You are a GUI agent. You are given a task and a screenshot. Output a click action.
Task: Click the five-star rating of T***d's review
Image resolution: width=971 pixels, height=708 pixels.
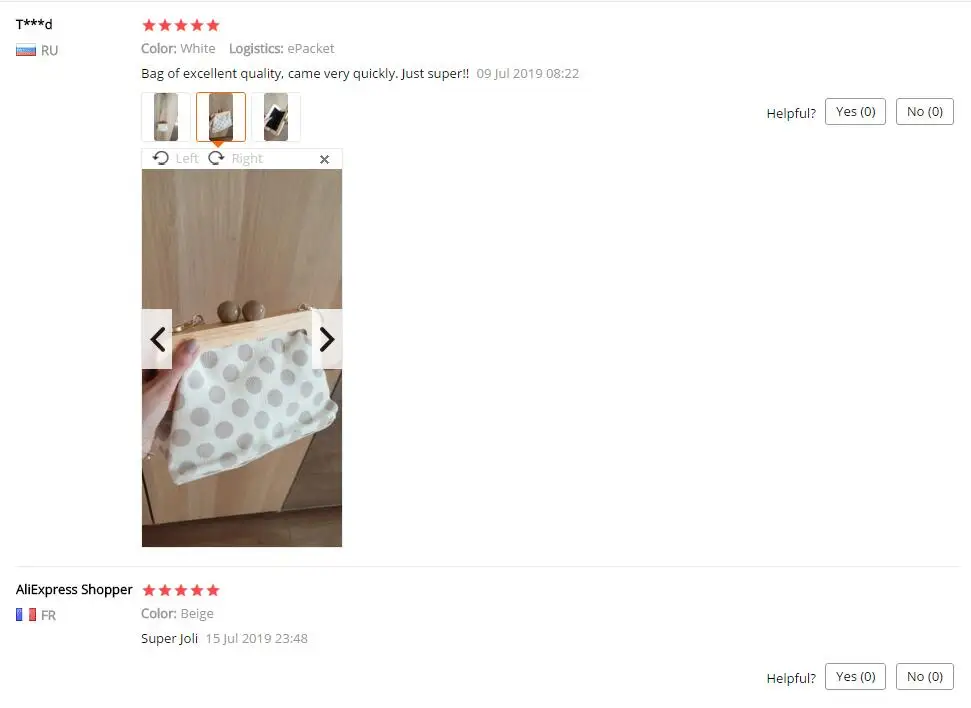(181, 25)
